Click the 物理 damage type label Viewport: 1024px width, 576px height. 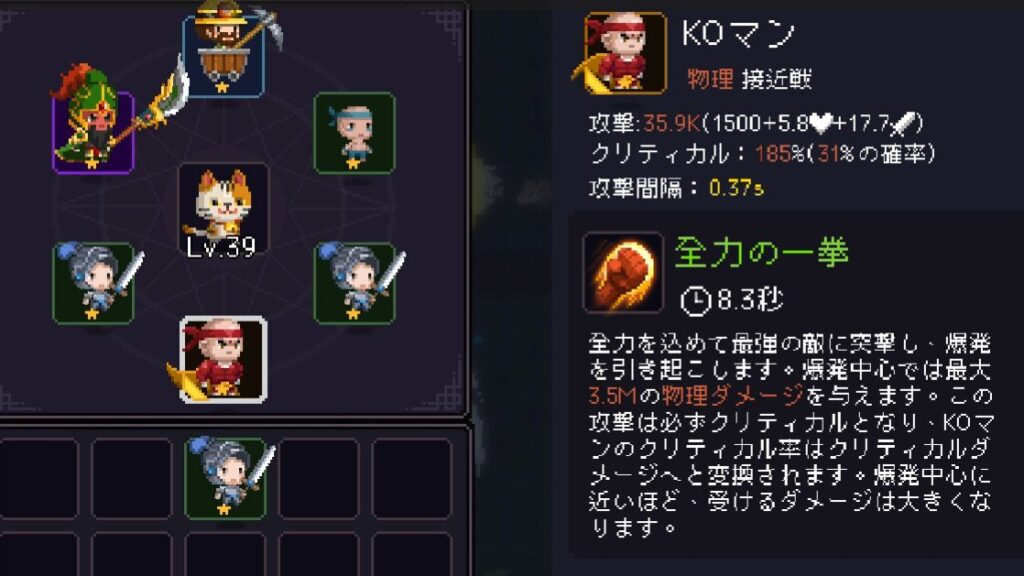(710, 79)
